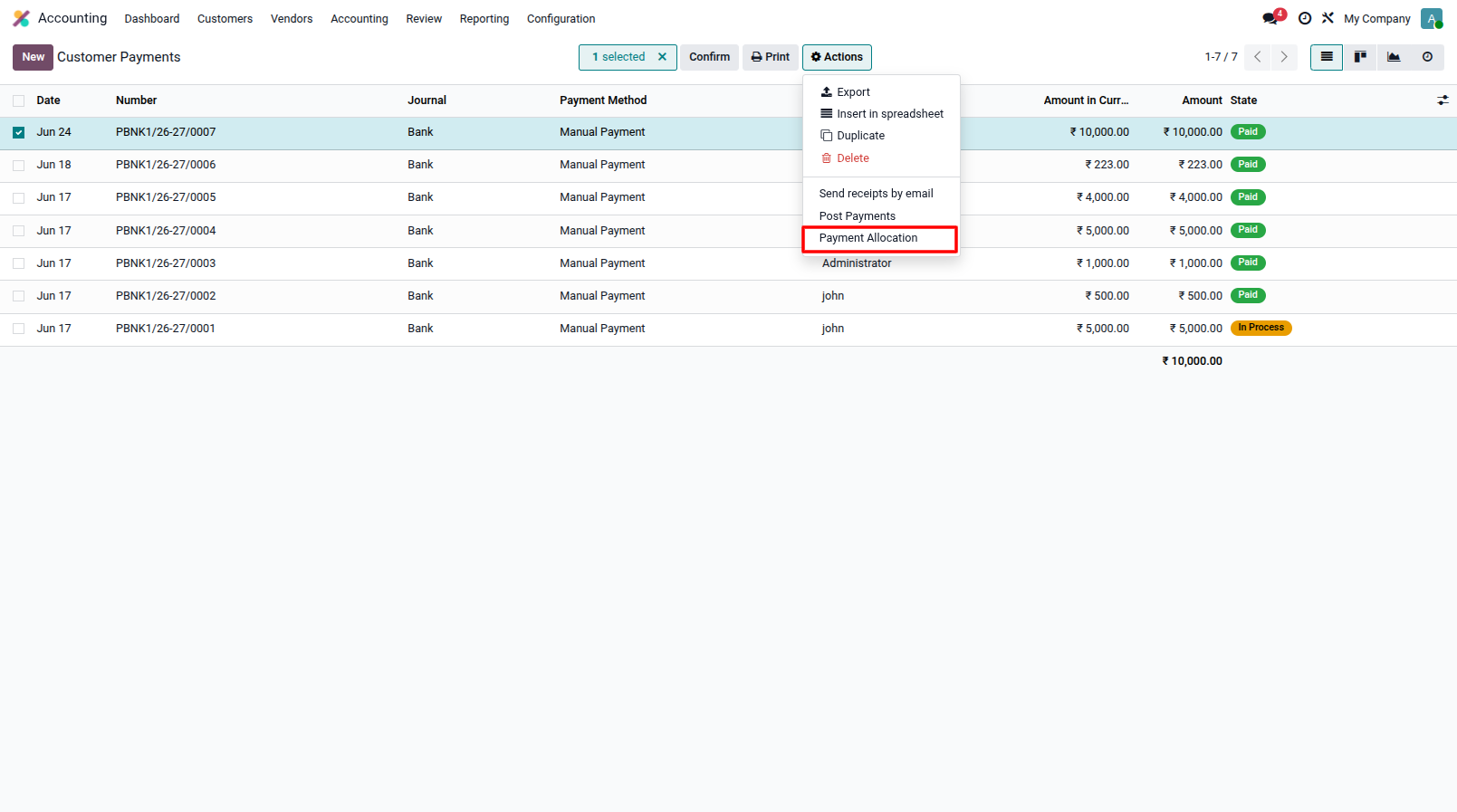1457x812 pixels.
Task: Click the In Process status badge
Action: (x=1260, y=328)
